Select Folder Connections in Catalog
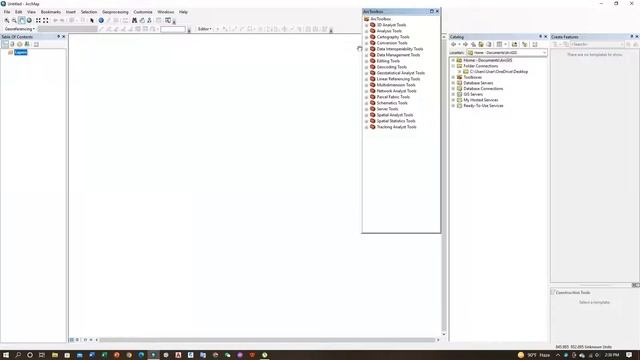 click(480, 66)
